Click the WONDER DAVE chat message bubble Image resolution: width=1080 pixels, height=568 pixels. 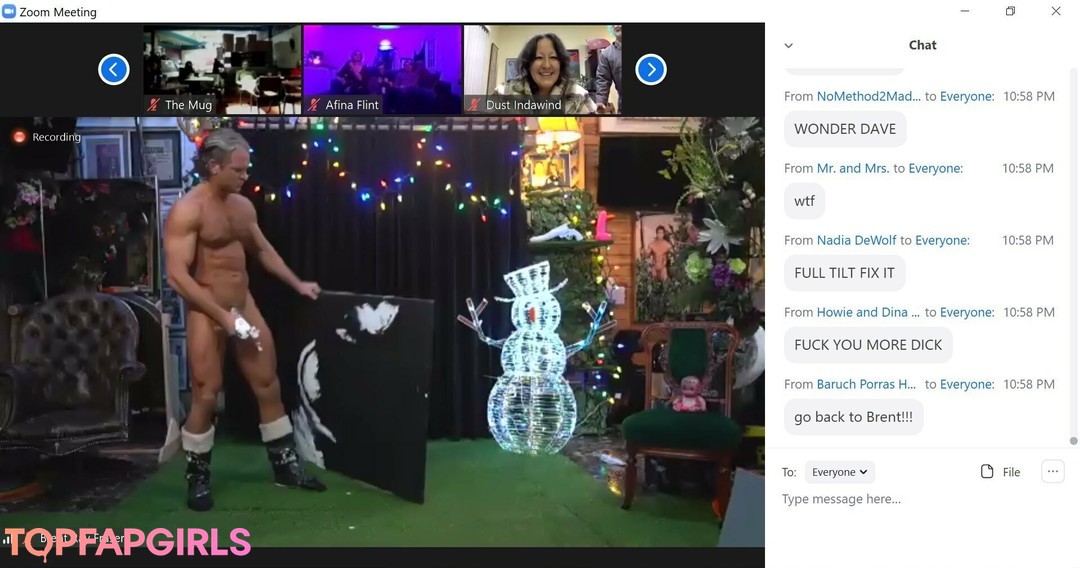[845, 129]
